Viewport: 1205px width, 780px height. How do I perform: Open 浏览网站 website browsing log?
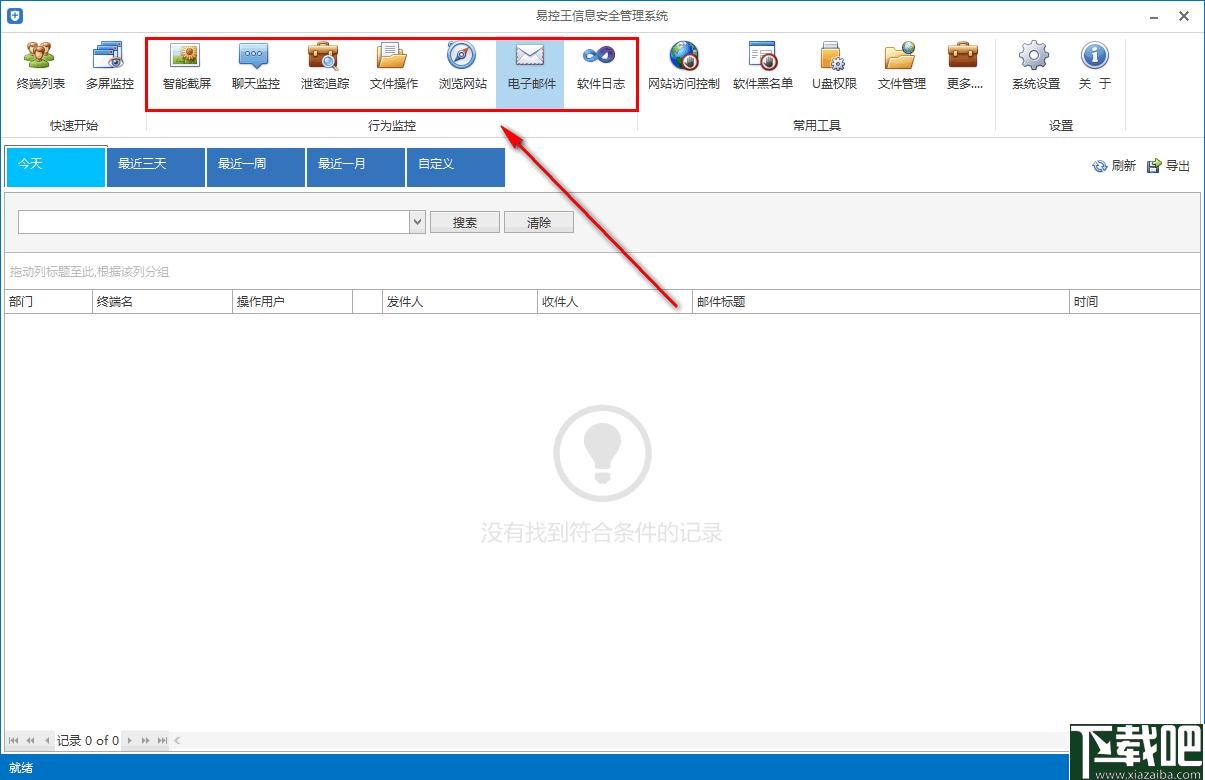[463, 66]
